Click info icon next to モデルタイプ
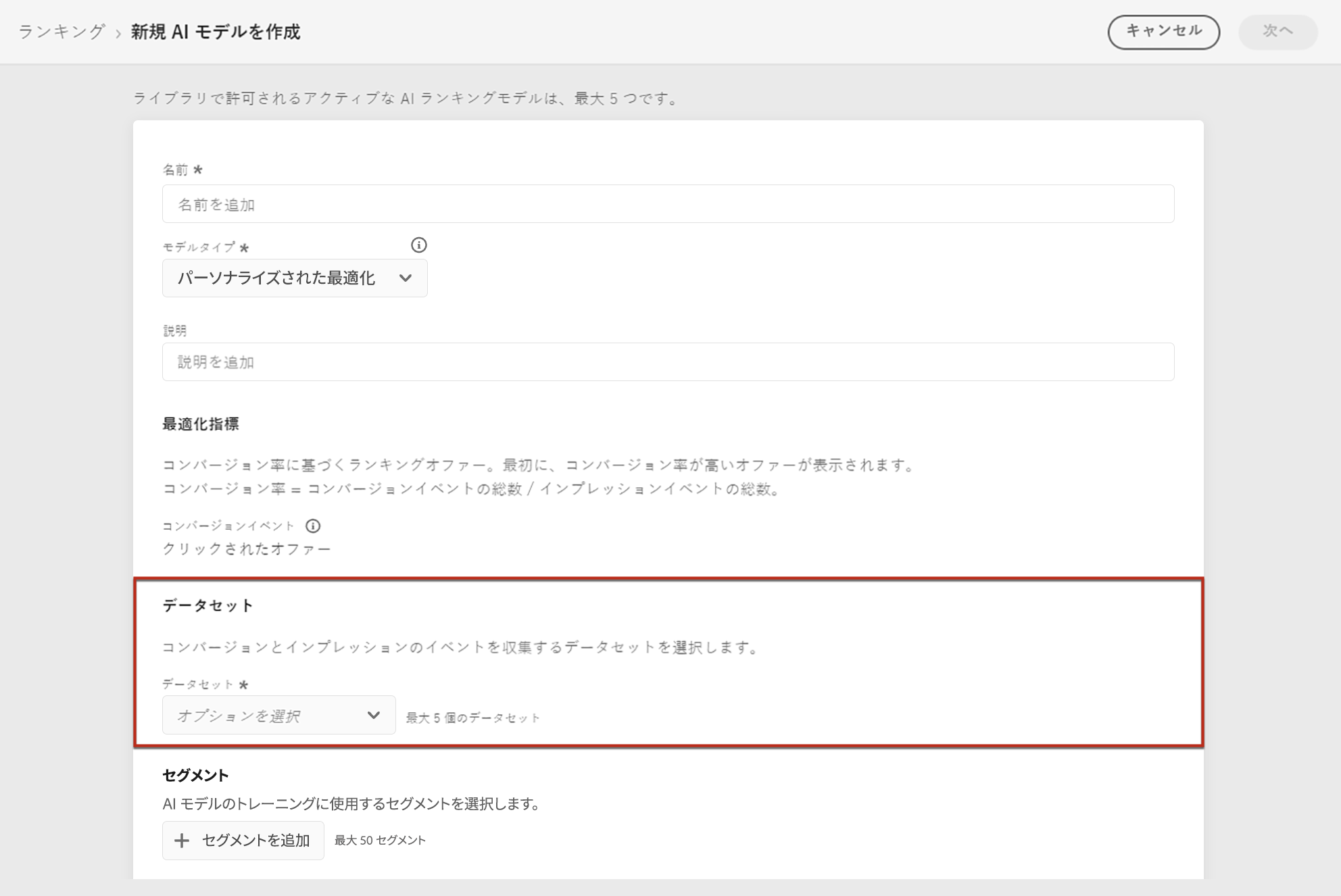The width and height of the screenshot is (1341, 896). click(x=418, y=245)
